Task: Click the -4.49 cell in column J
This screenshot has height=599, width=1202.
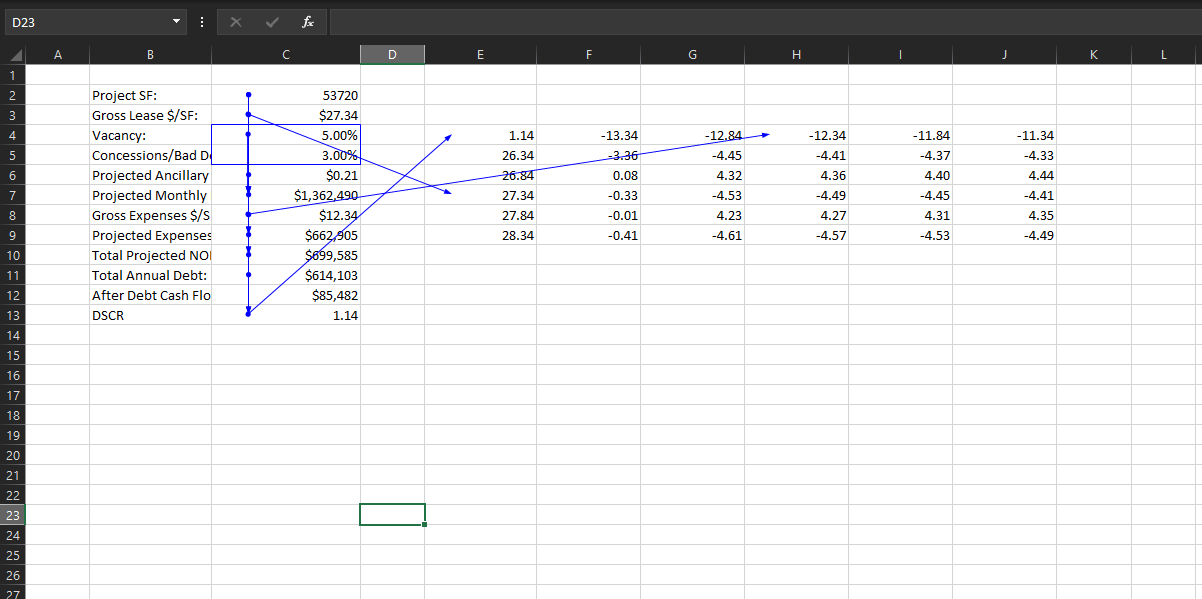Action: point(1004,235)
